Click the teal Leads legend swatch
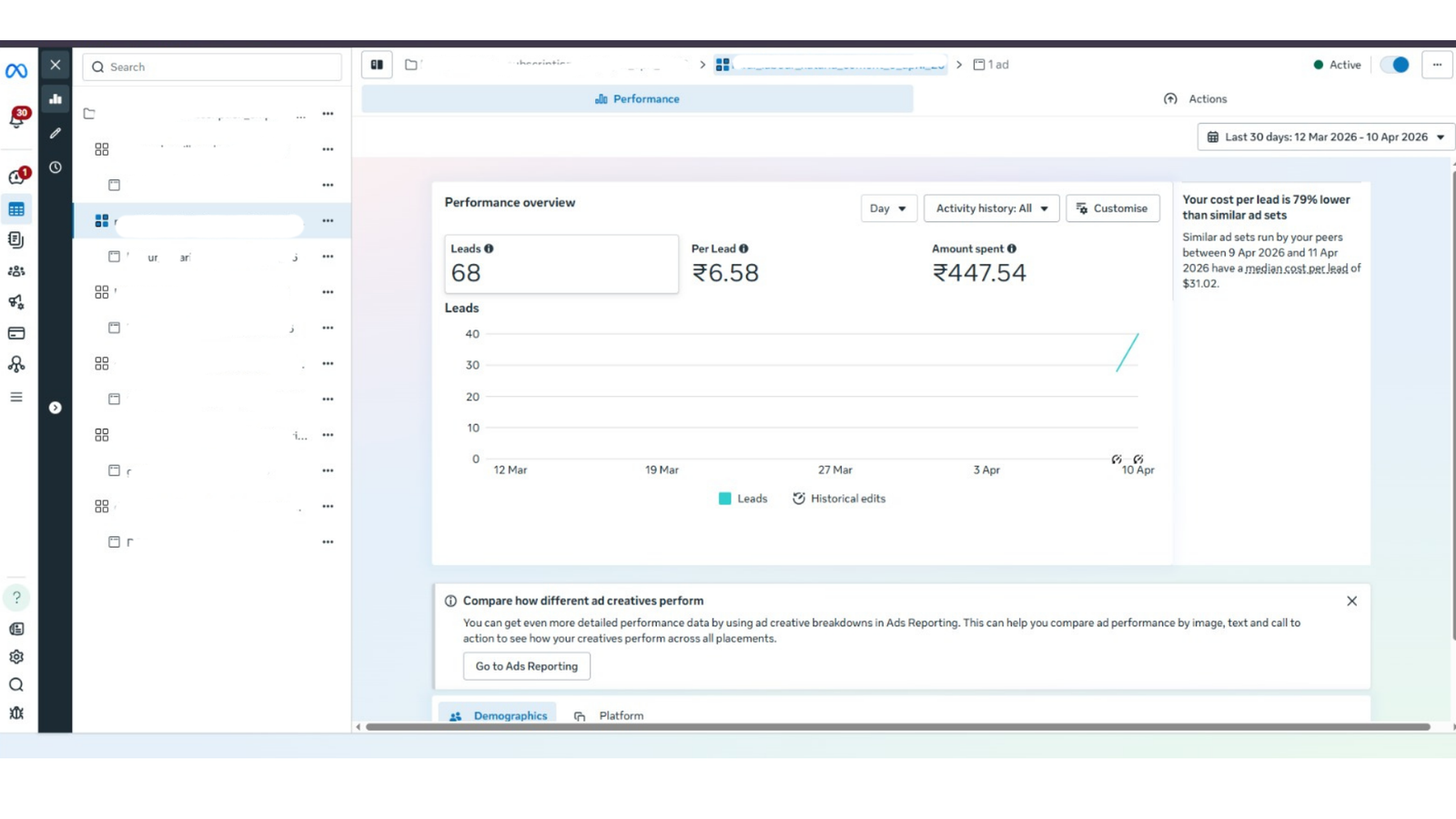The width and height of the screenshot is (1456, 819). (x=725, y=499)
